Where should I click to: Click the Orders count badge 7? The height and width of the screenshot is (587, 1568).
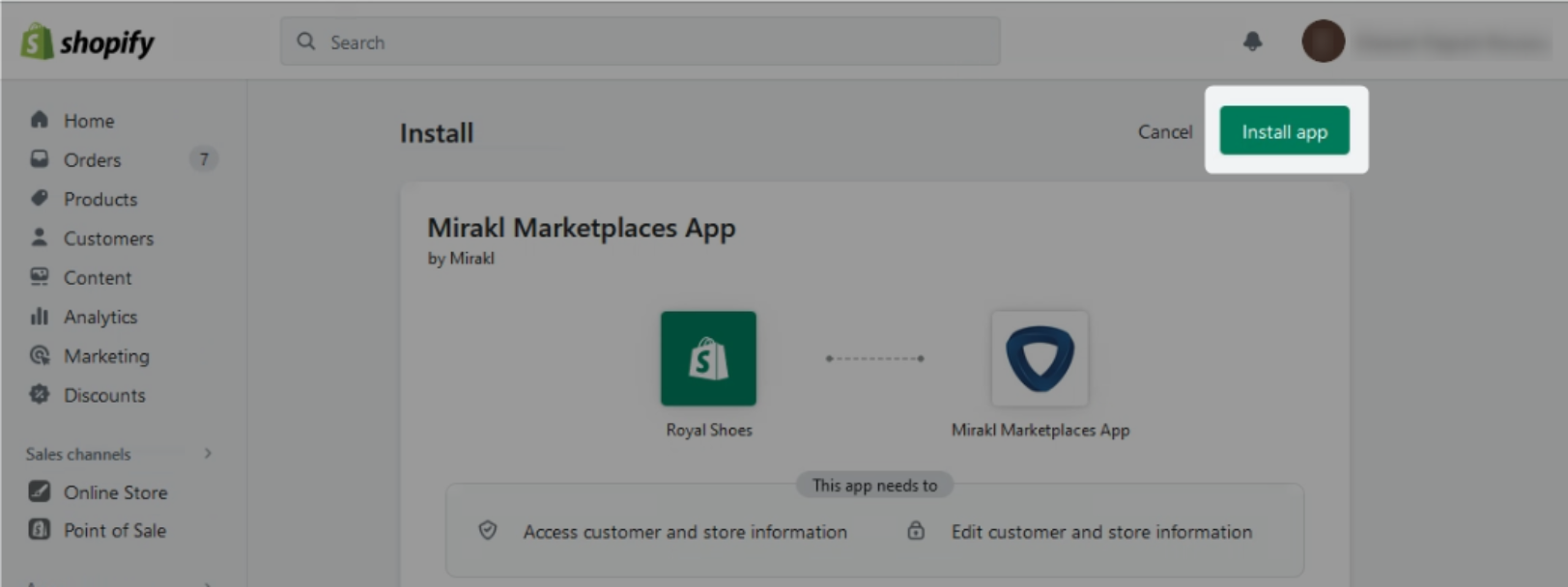point(203,159)
